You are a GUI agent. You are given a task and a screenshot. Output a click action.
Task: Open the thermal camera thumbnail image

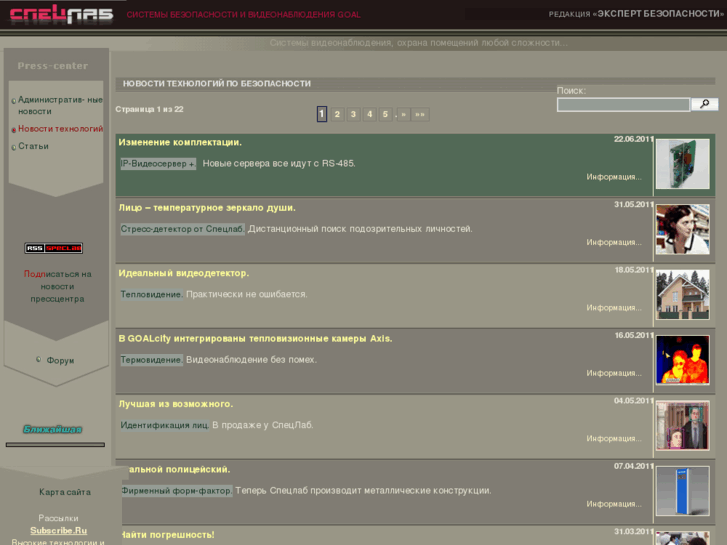(x=682, y=360)
